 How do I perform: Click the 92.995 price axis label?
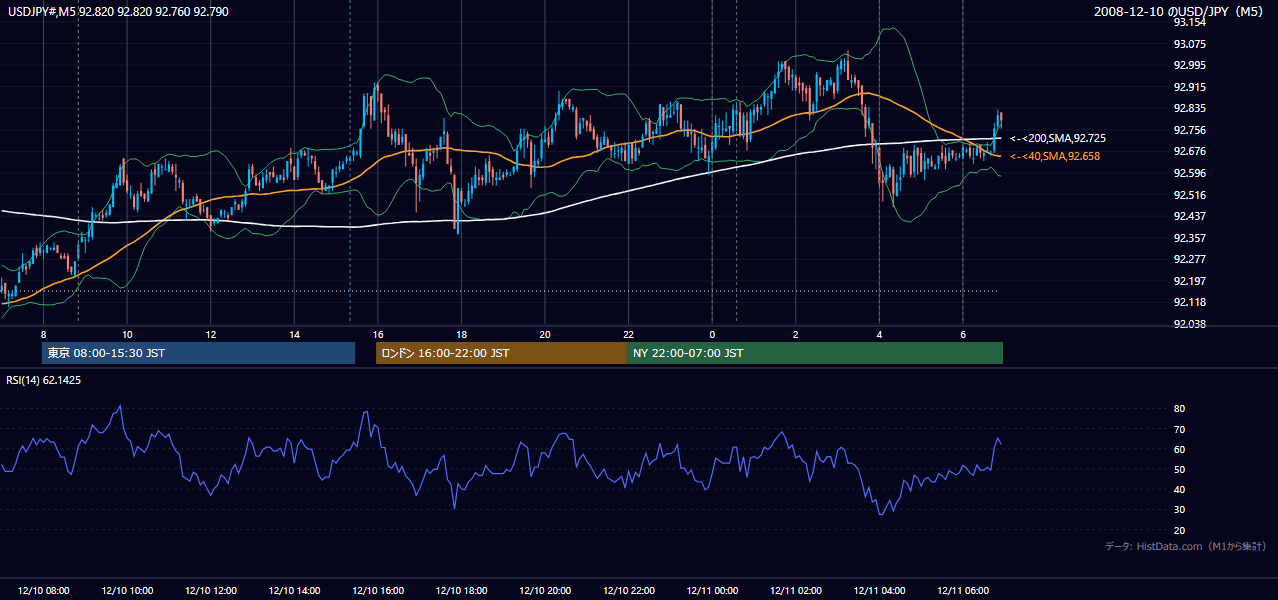point(1189,65)
